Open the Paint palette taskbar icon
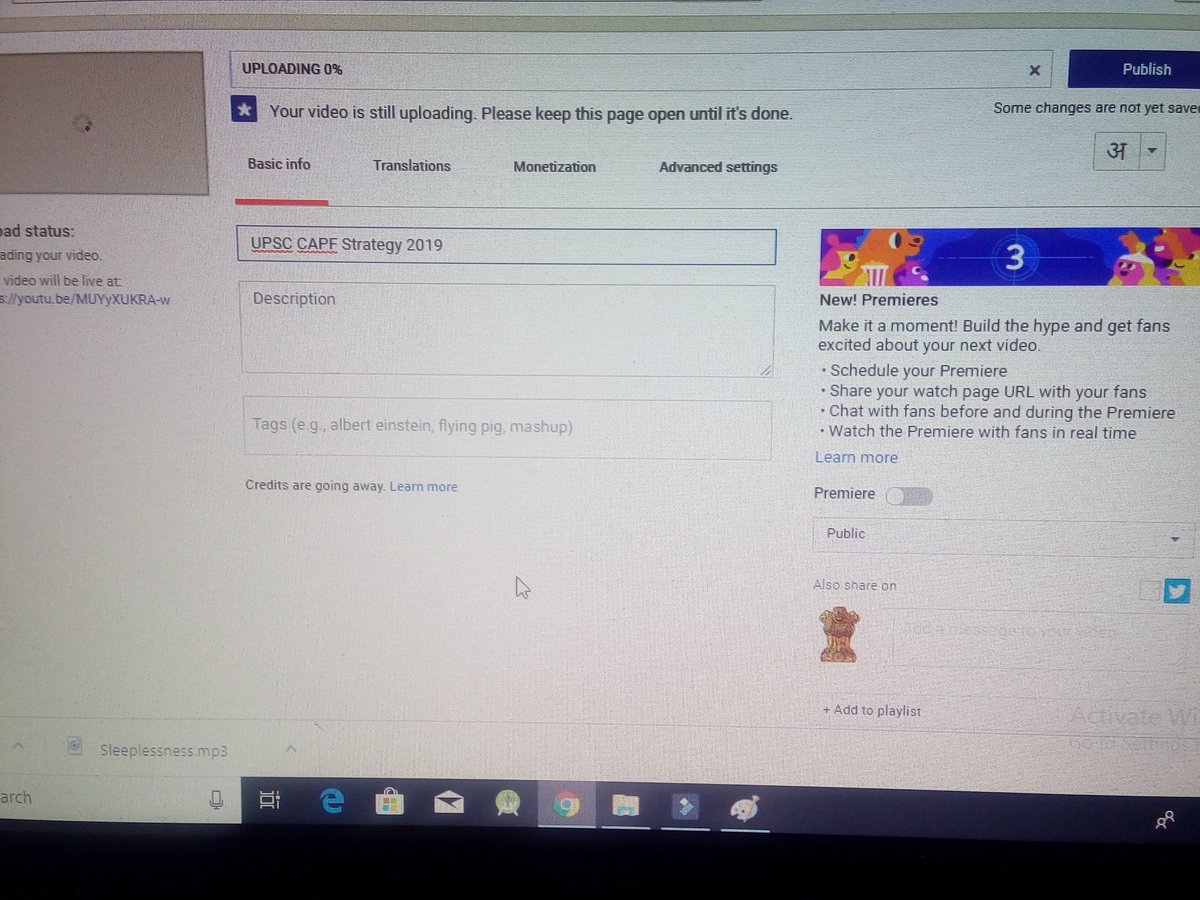 pos(745,808)
